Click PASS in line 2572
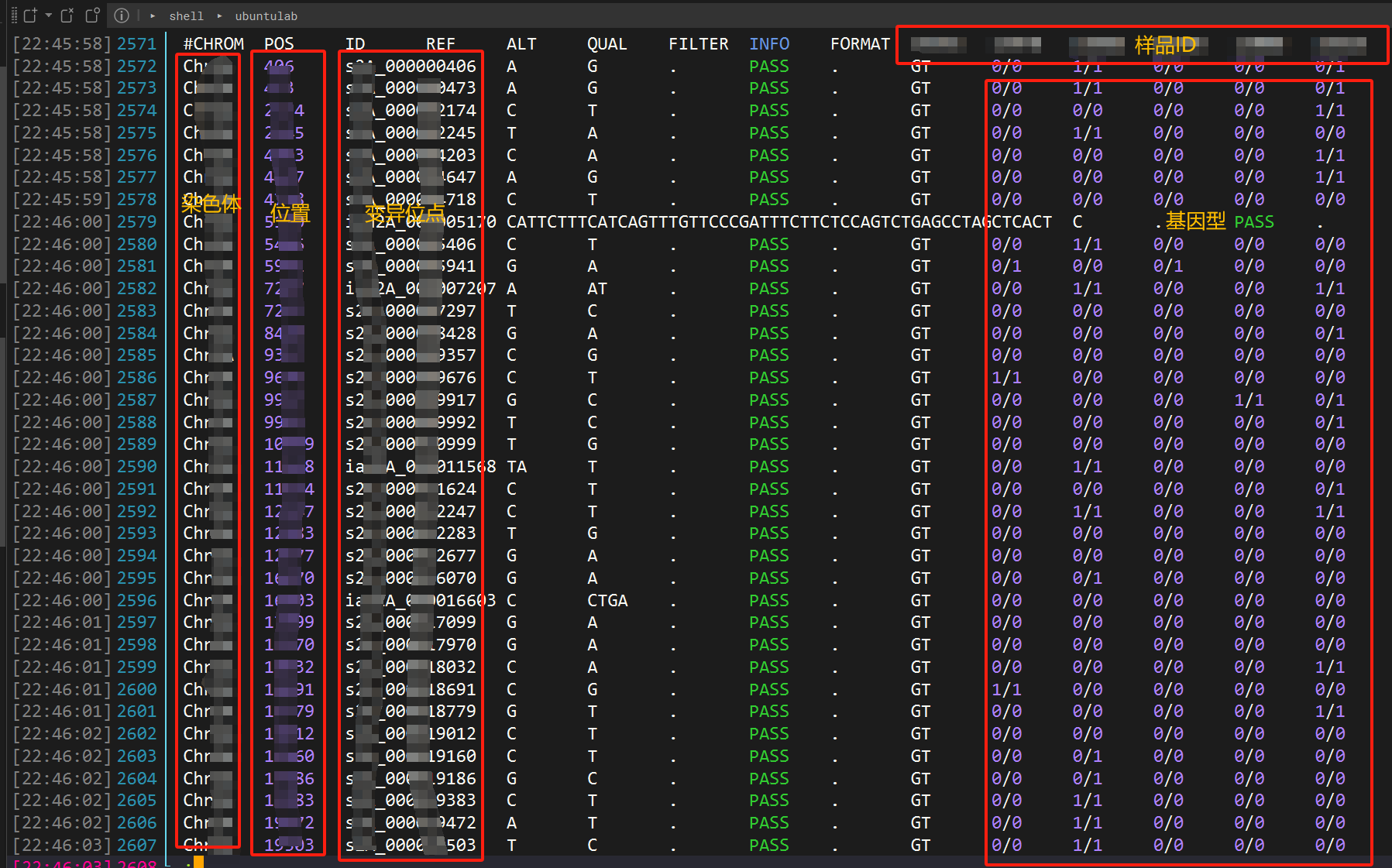The image size is (1392, 868). pyautogui.click(x=768, y=67)
